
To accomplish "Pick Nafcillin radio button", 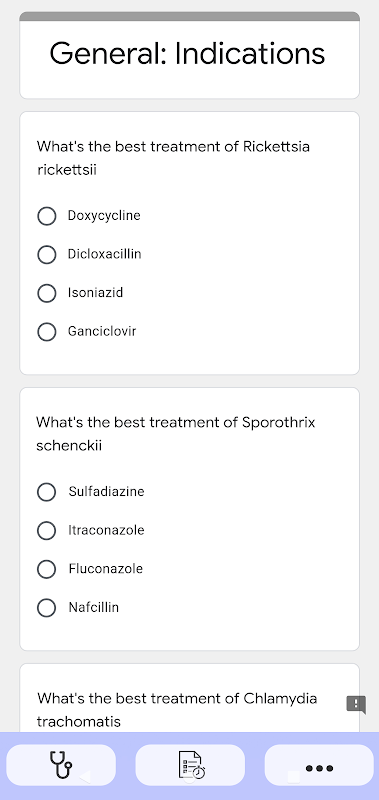I will [x=46, y=608].
